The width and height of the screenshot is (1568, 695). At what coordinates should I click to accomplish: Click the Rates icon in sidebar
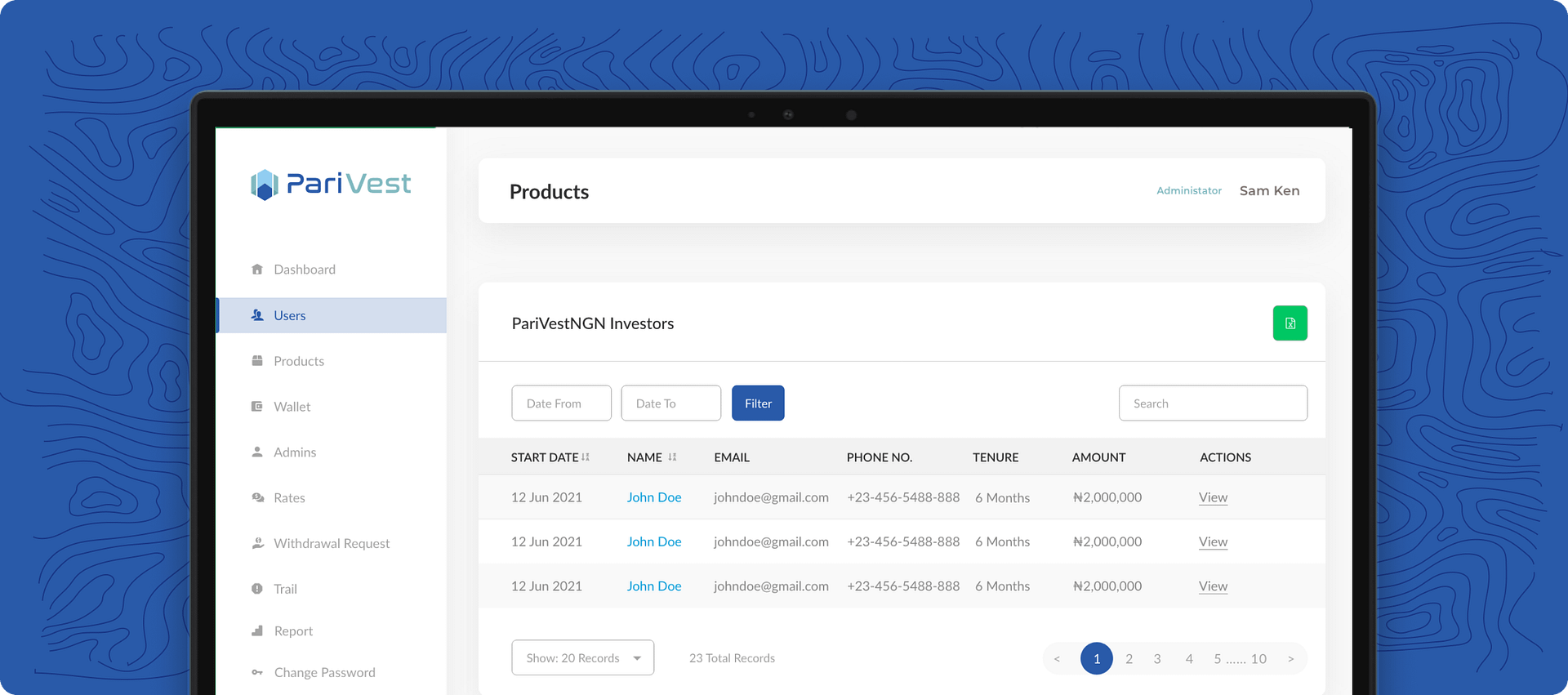[x=257, y=497]
